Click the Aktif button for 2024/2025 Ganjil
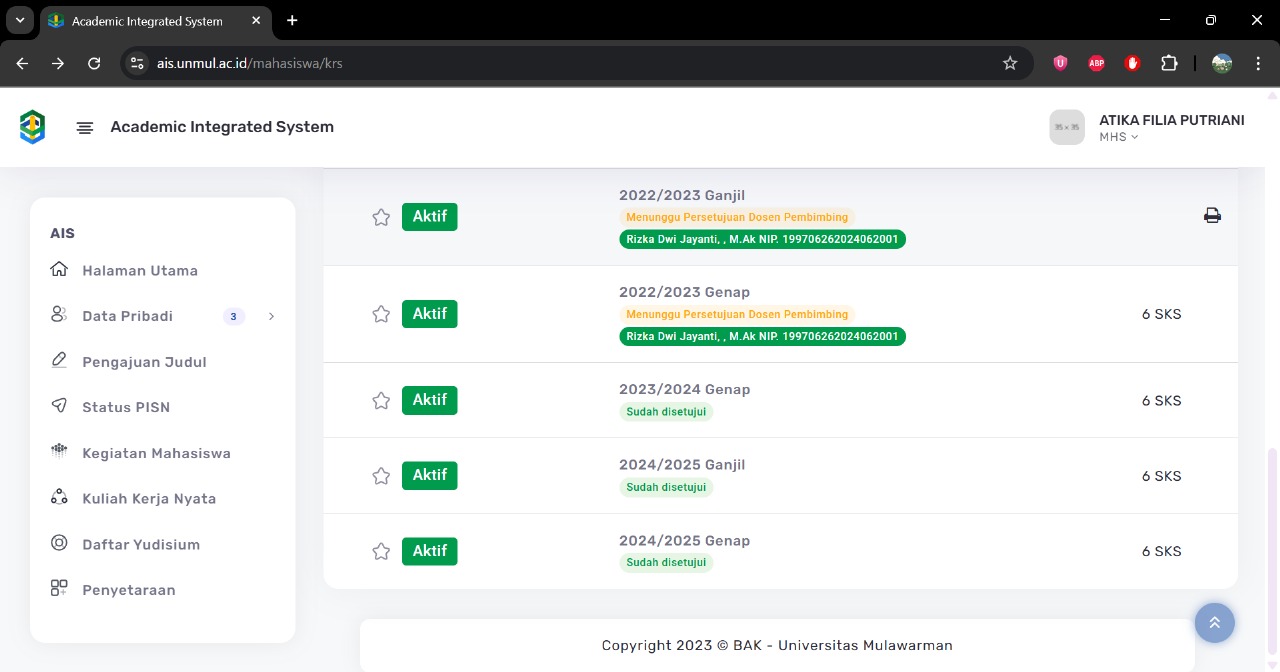The image size is (1280, 672). click(x=429, y=475)
